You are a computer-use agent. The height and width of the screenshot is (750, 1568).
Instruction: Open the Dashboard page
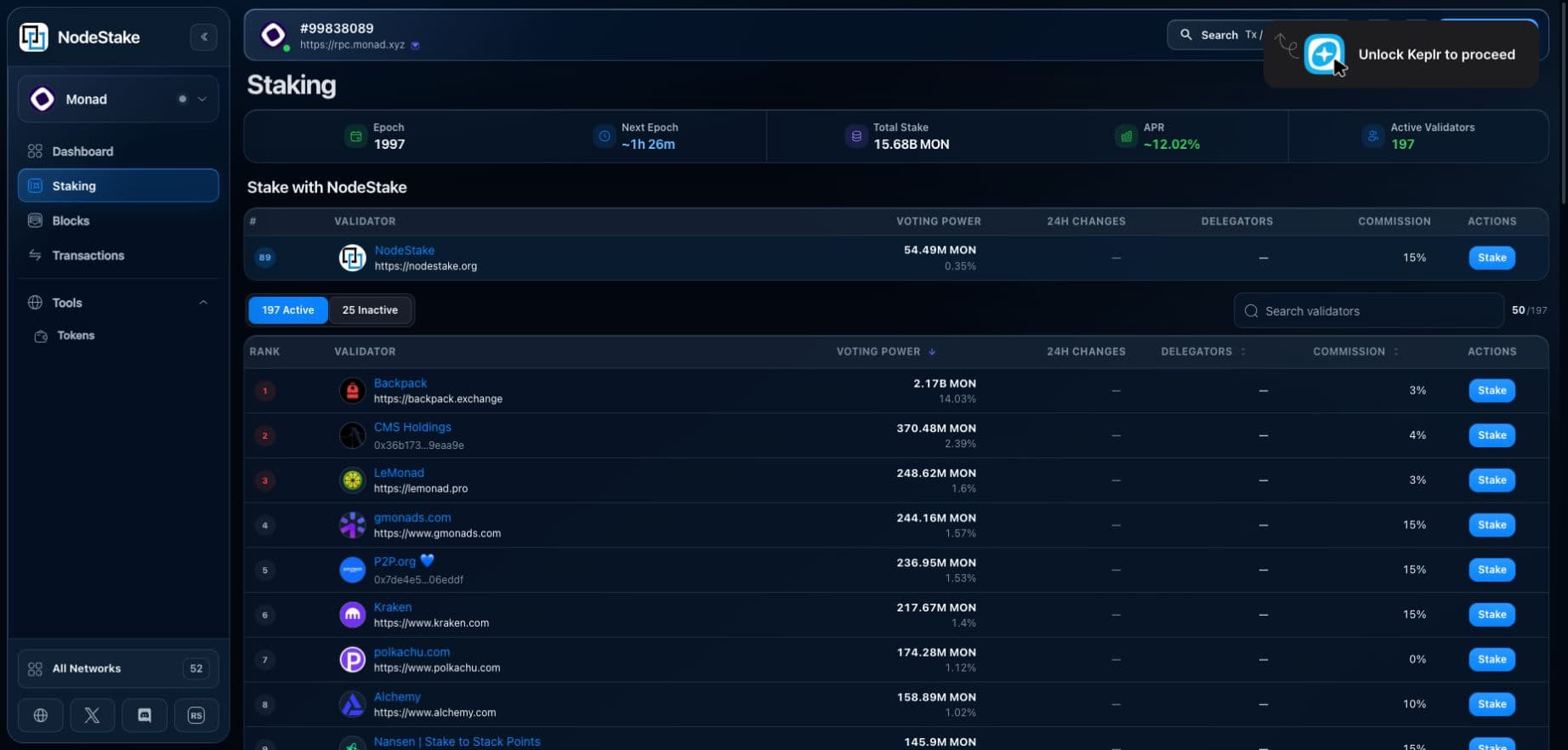[118, 151]
